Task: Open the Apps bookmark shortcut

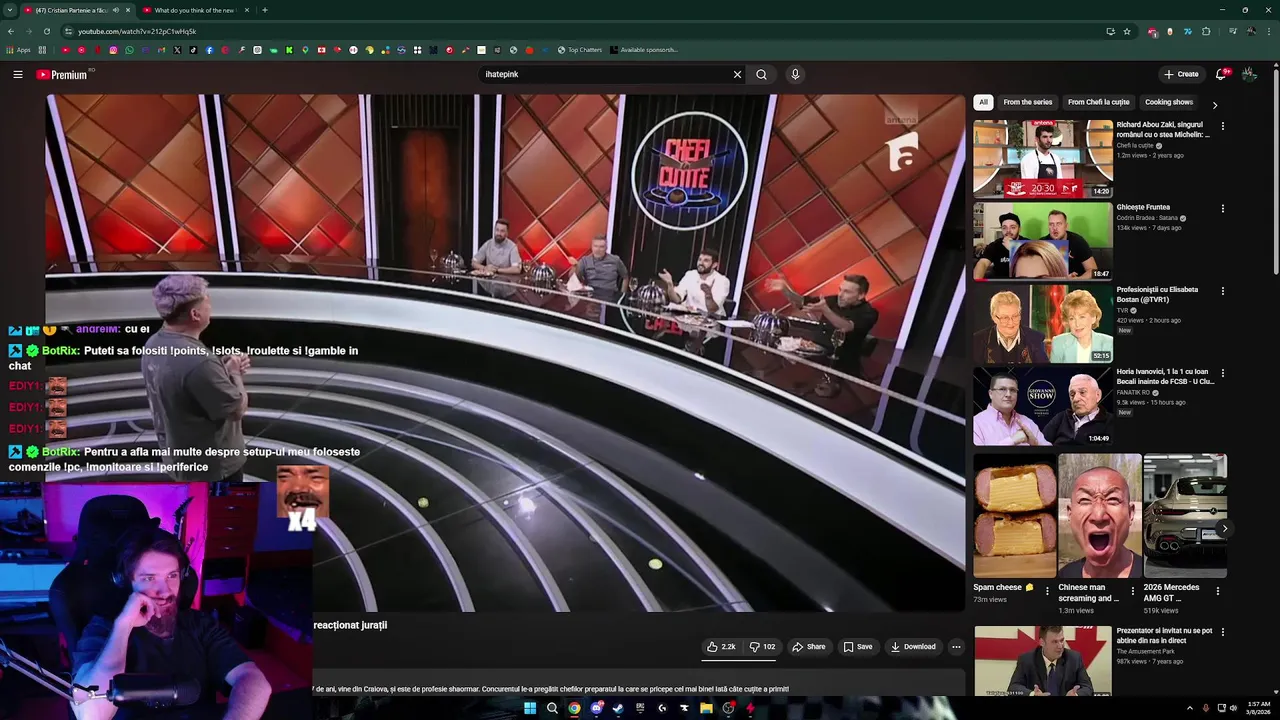Action: click(x=19, y=50)
